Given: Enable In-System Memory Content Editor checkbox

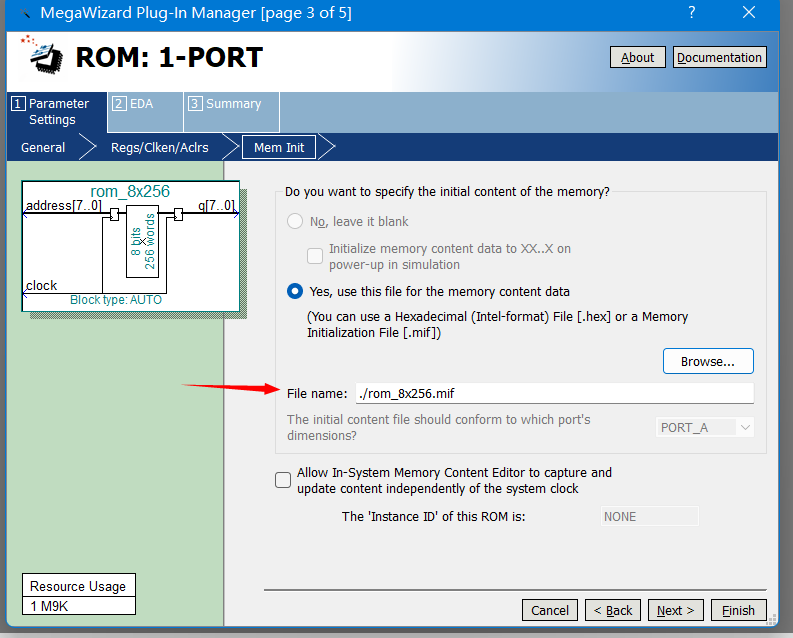Looking at the screenshot, I should pyautogui.click(x=283, y=480).
